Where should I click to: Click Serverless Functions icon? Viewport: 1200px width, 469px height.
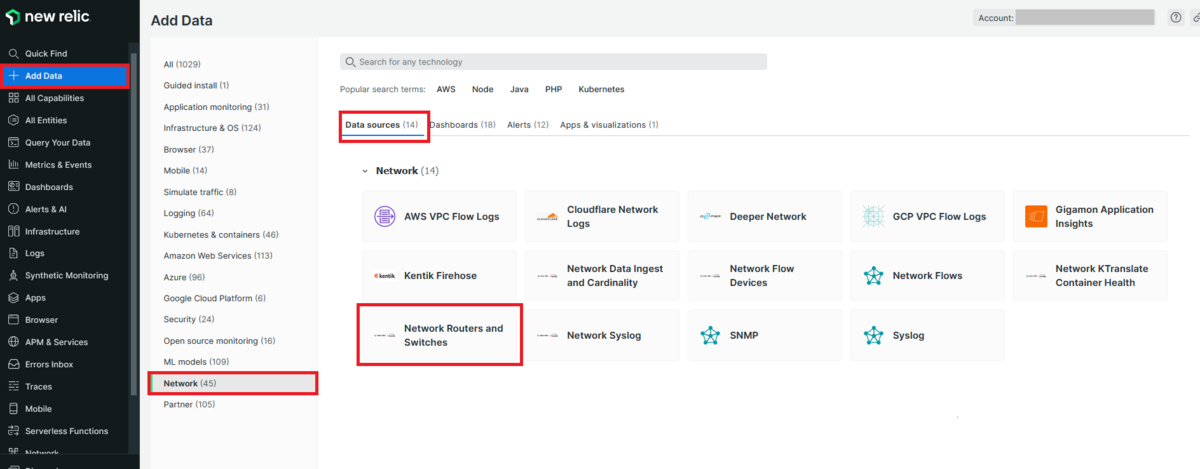pos(13,431)
